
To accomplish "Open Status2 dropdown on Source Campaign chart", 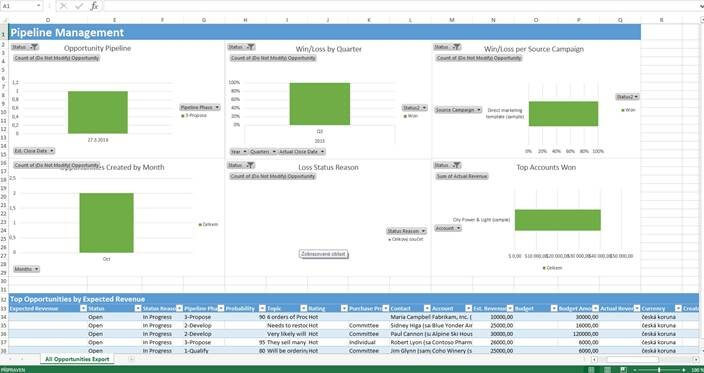I will click(627, 97).
